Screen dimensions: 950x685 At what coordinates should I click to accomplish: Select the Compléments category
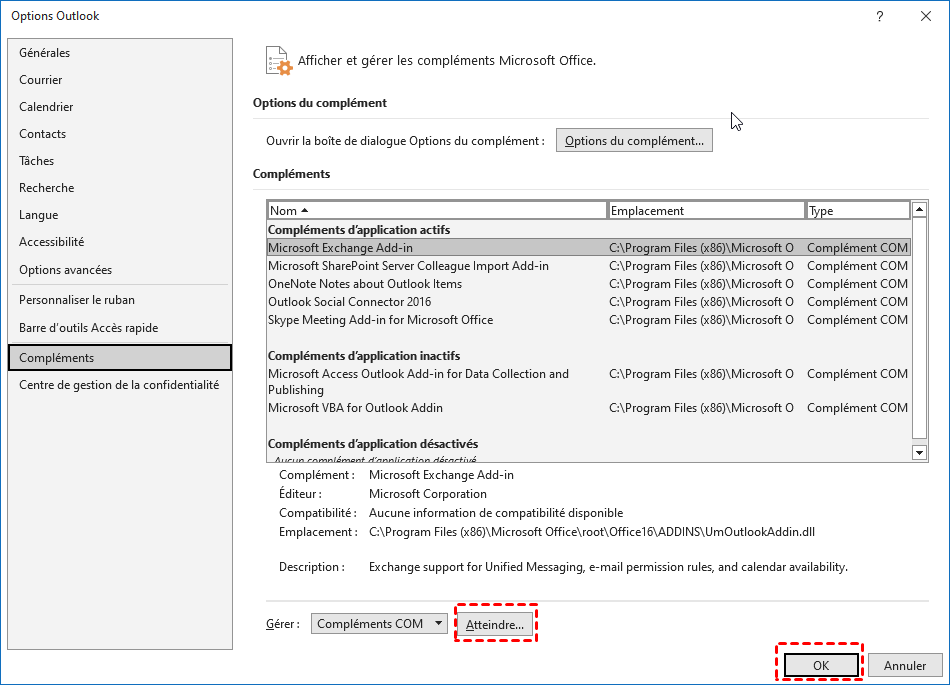[x=120, y=357]
